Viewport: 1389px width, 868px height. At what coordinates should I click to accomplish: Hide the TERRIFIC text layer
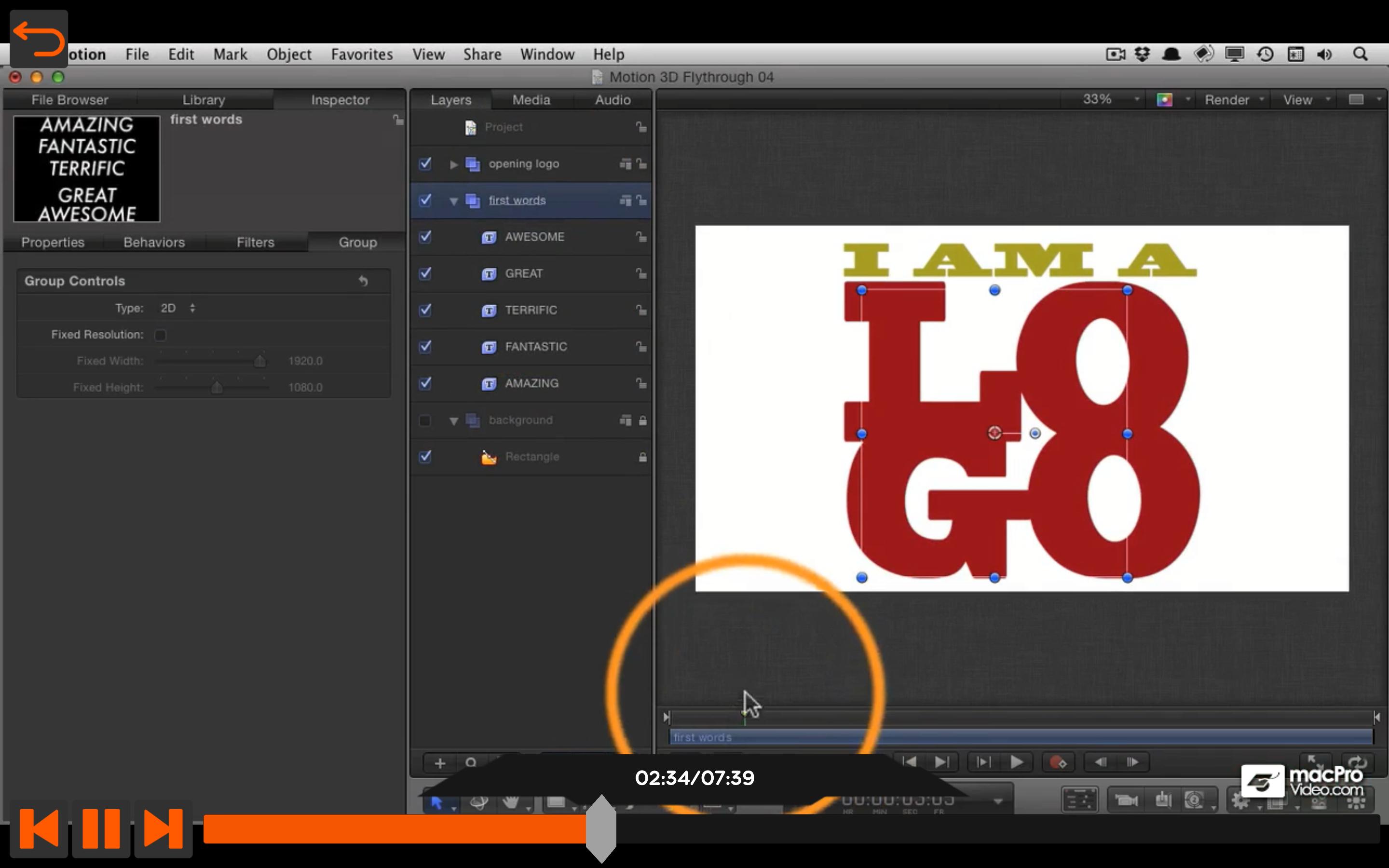(x=425, y=310)
